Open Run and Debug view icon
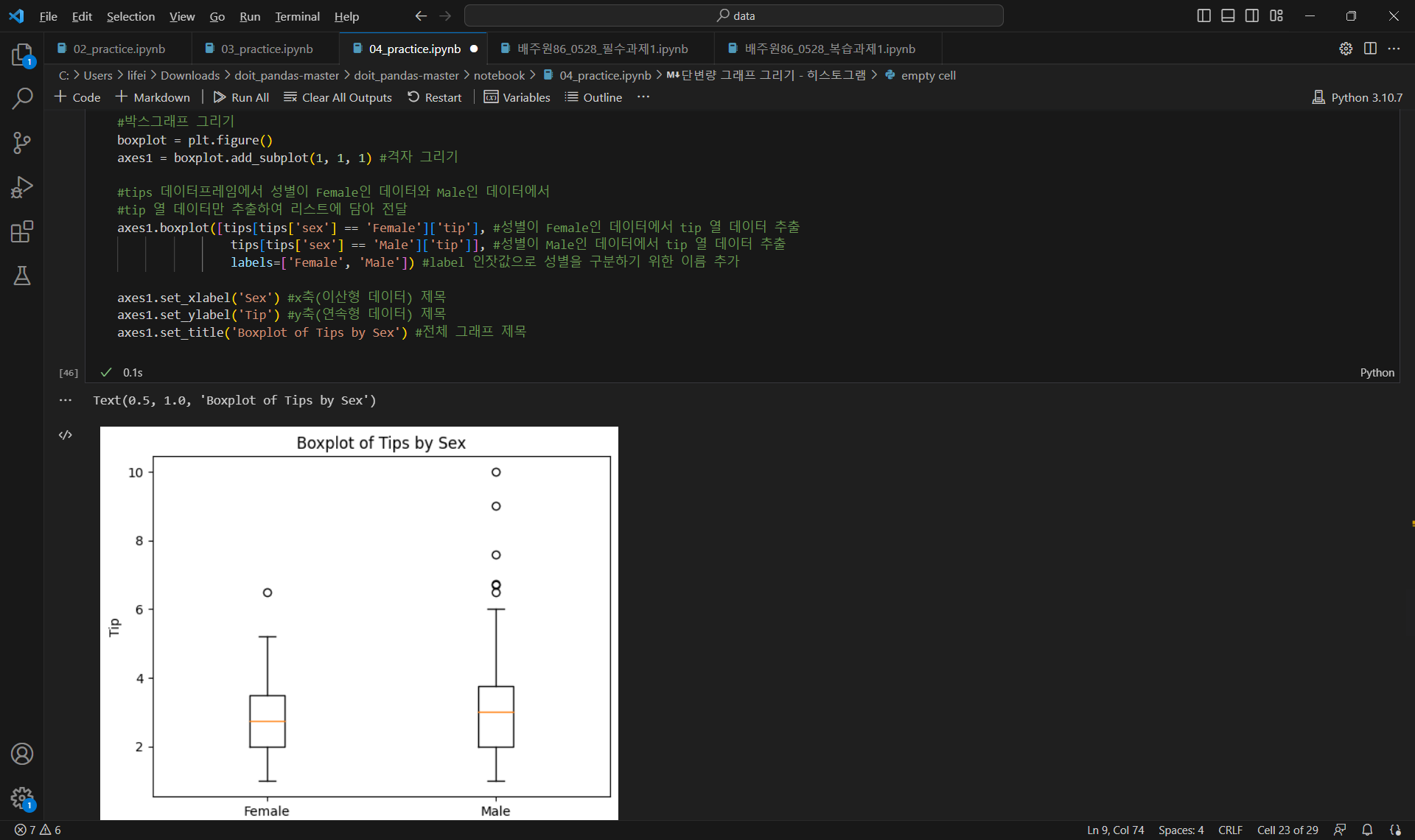 [22, 187]
